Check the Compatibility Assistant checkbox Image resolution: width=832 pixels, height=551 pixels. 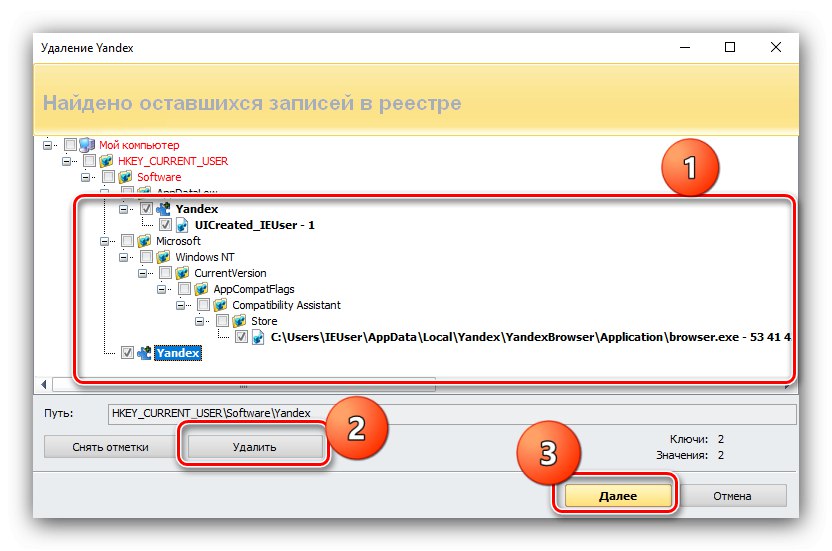click(x=204, y=305)
